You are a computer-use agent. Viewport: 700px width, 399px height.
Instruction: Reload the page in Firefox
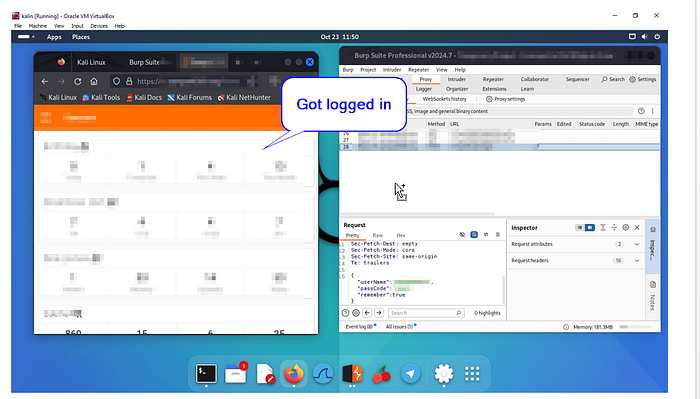pyautogui.click(x=78, y=81)
